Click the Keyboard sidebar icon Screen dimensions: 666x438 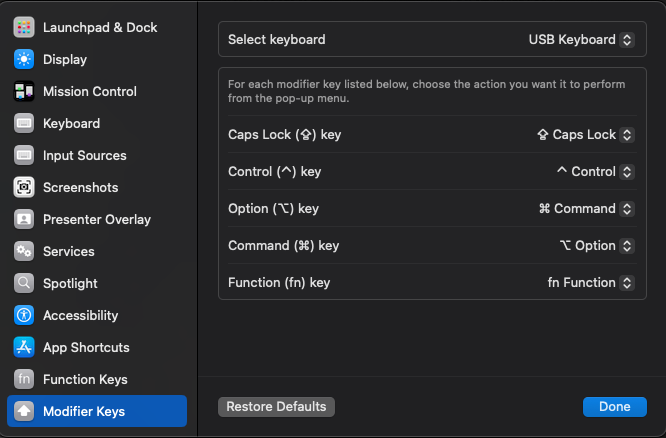(24, 123)
